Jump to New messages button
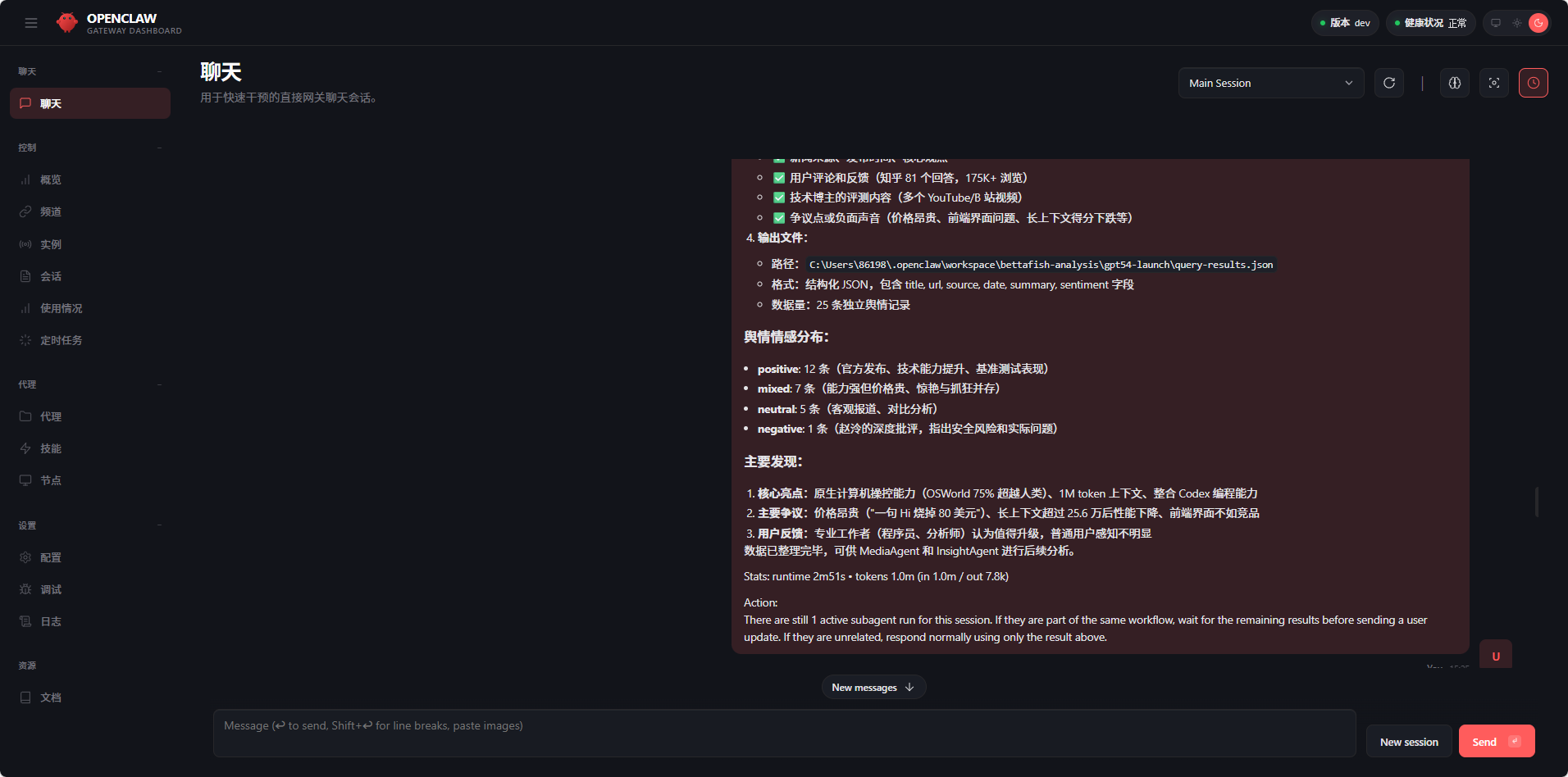 [x=873, y=688]
